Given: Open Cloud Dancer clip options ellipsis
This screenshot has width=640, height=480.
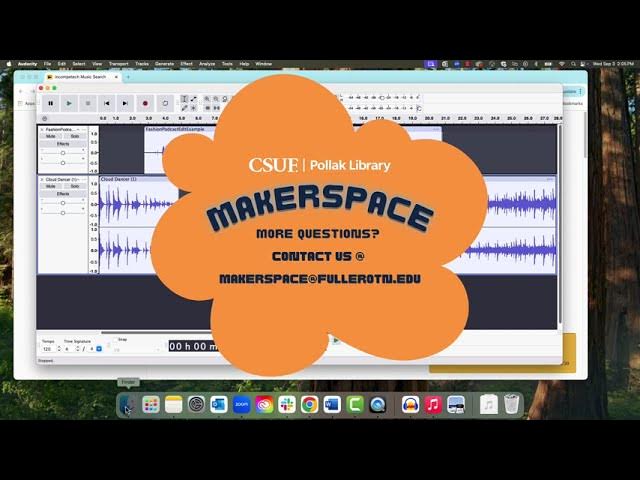Looking at the screenshot, I should point(549,179).
